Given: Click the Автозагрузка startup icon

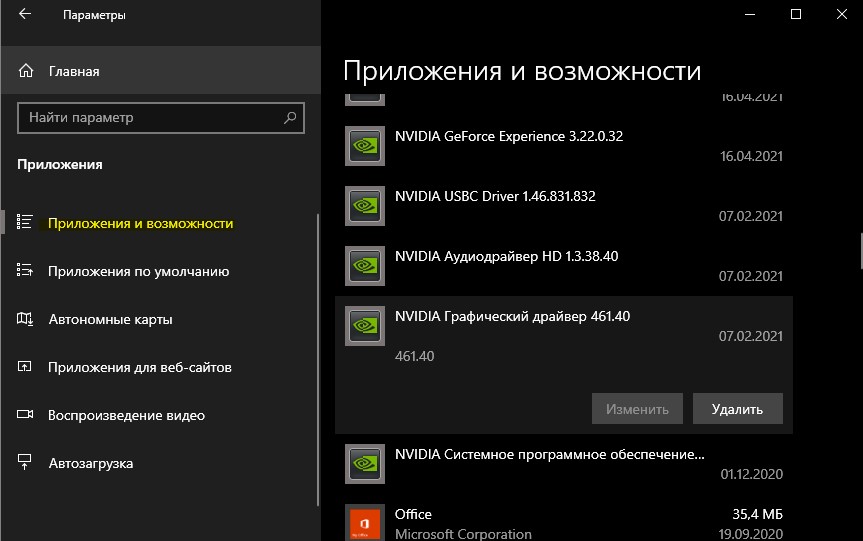Looking at the screenshot, I should coord(25,462).
